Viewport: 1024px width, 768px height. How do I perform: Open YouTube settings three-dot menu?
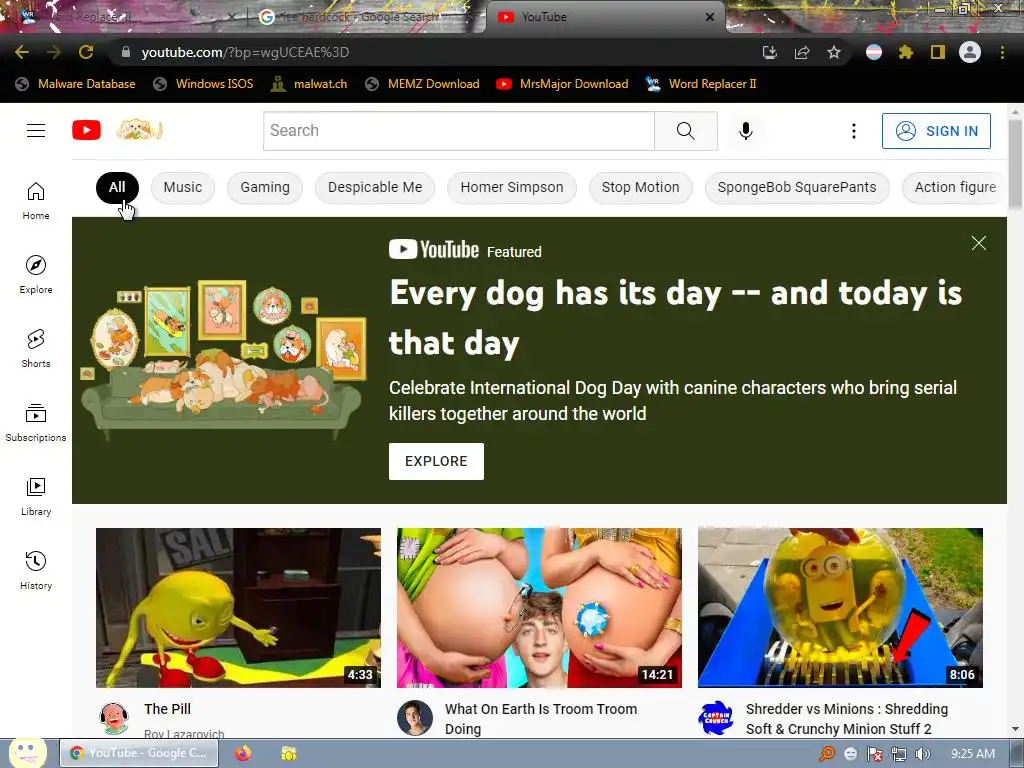854,131
